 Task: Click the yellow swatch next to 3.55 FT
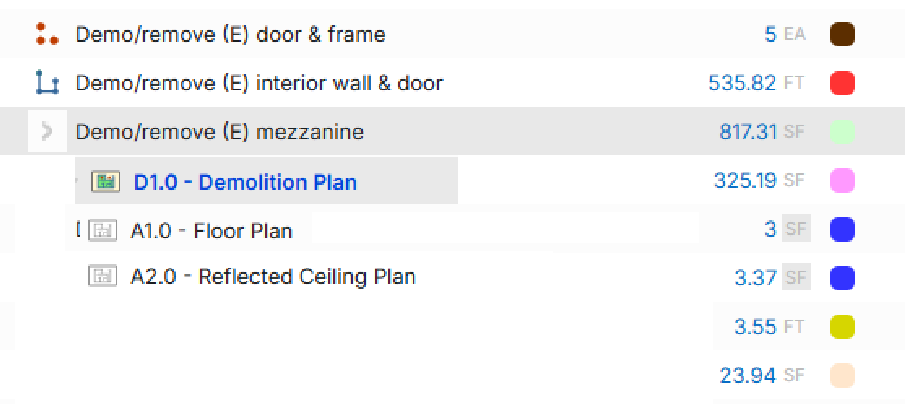(x=842, y=326)
